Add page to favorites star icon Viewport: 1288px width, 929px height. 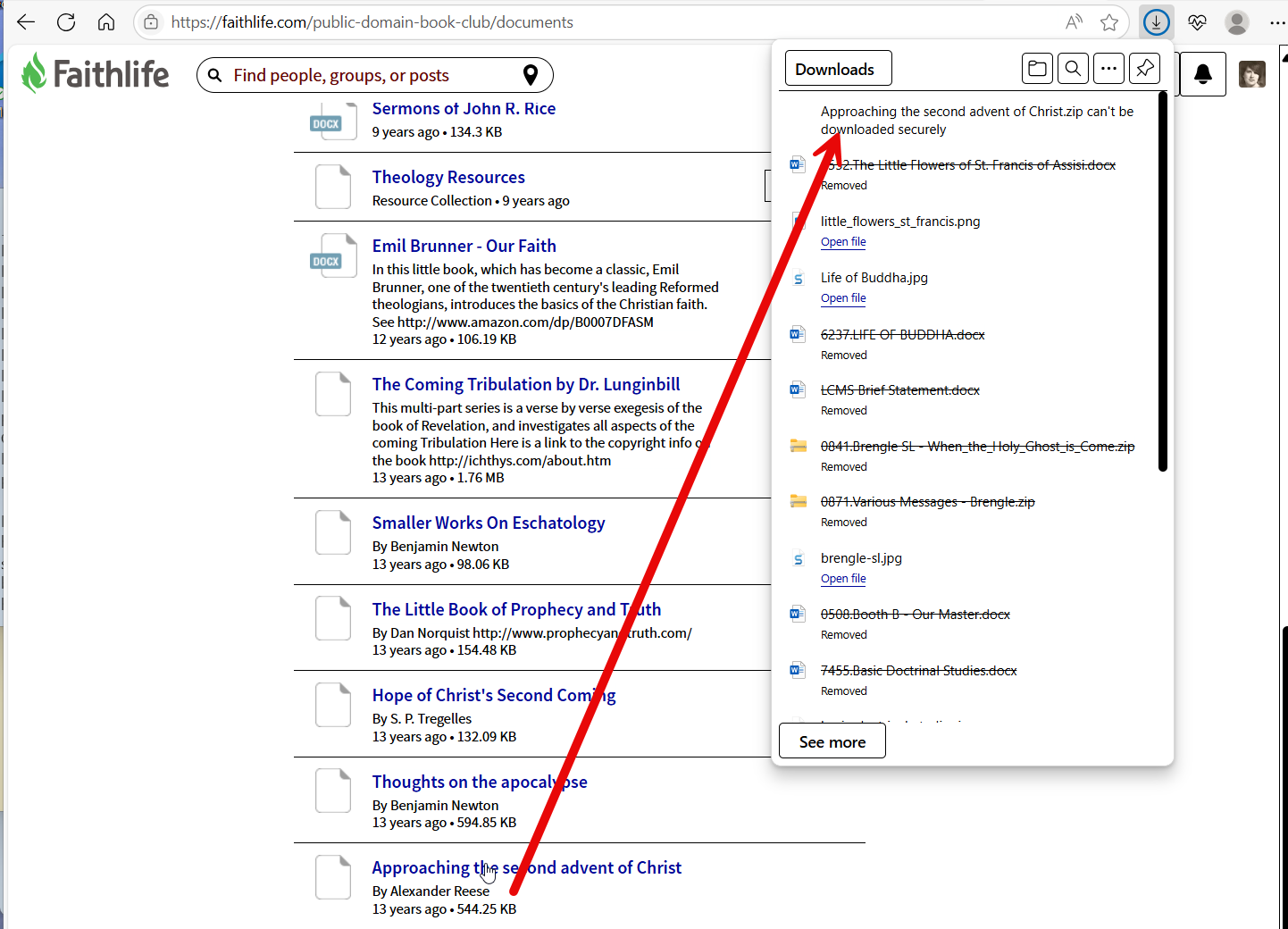(1109, 22)
